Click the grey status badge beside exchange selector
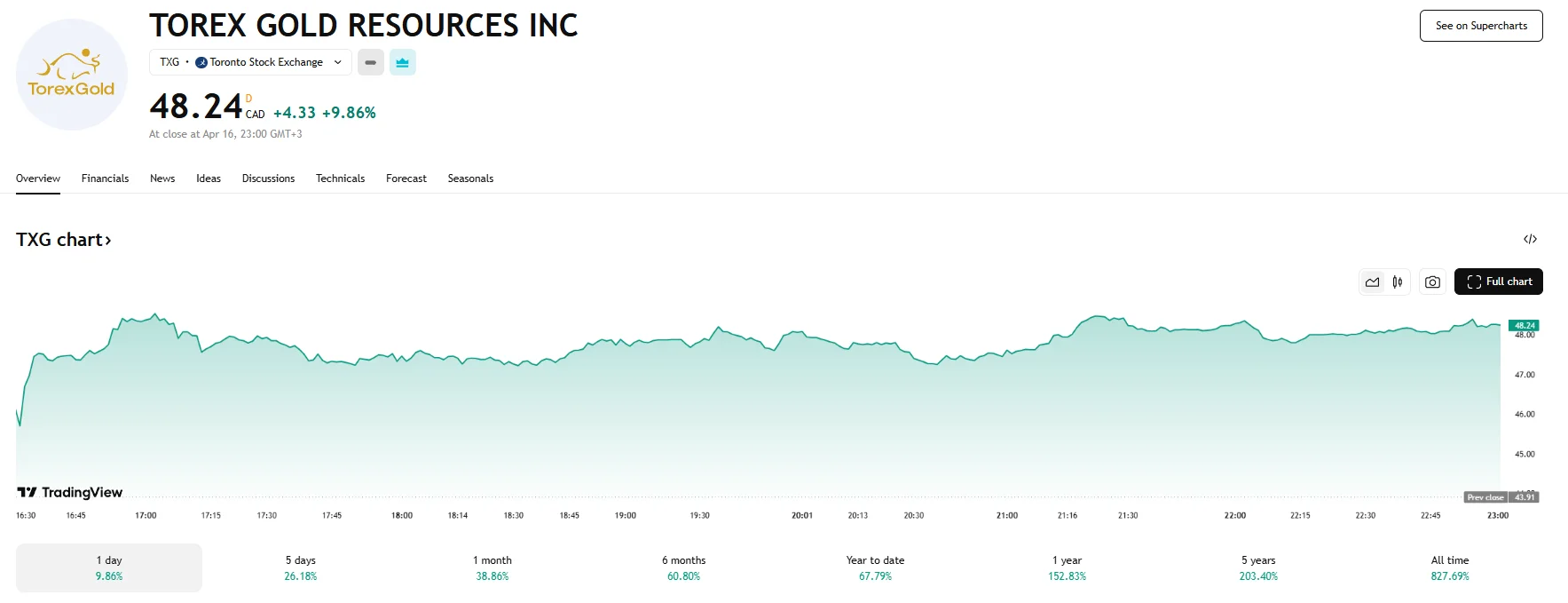The image size is (1568, 603). (371, 62)
